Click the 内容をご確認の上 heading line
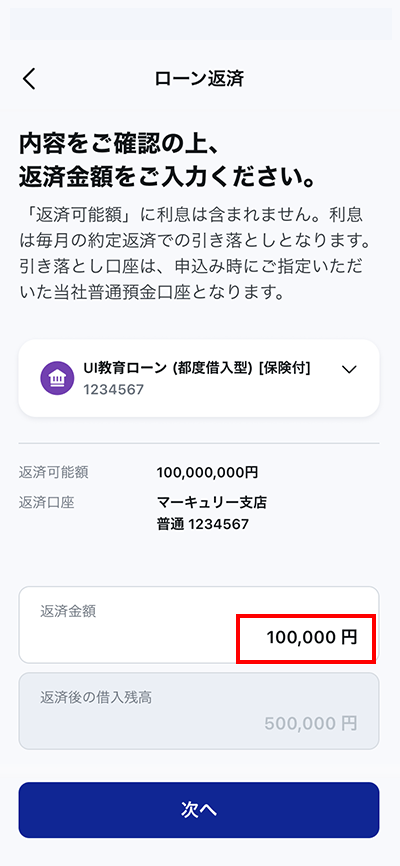The width and height of the screenshot is (400, 866). (120, 145)
